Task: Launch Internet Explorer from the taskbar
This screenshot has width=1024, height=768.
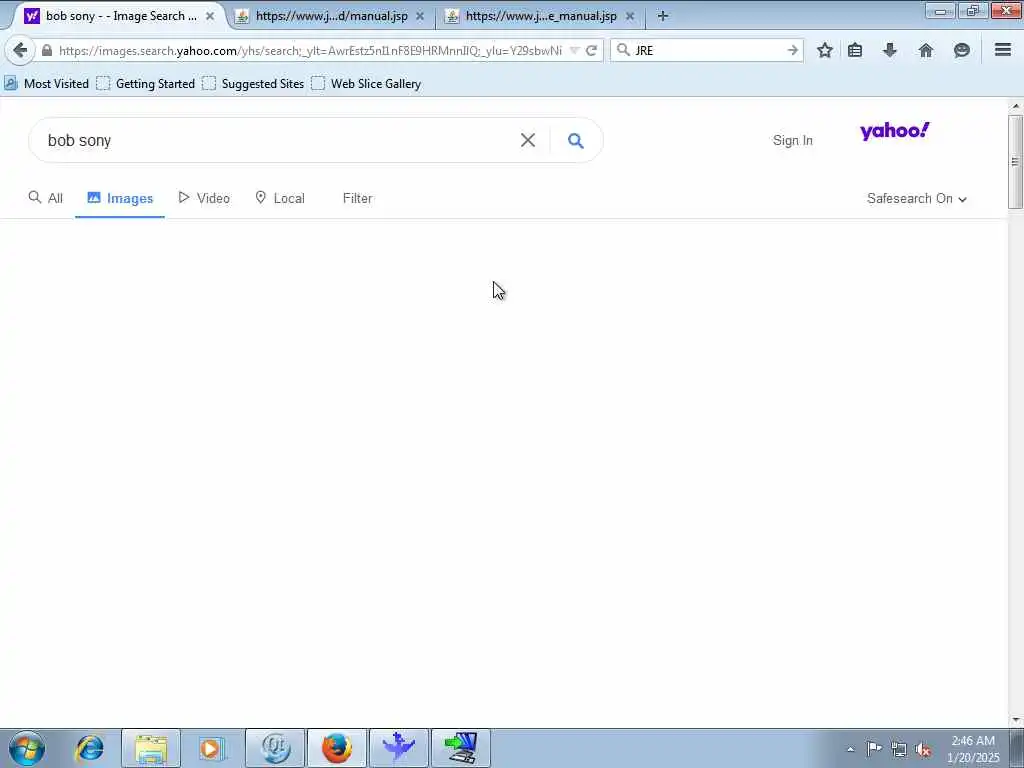Action: tap(89, 748)
